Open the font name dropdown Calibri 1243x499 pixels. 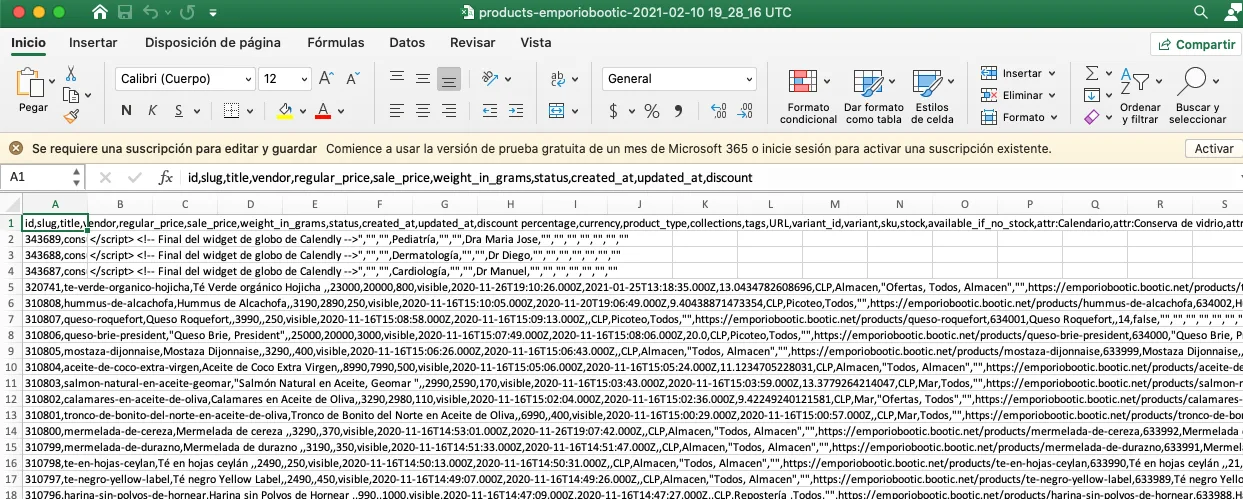[247, 79]
